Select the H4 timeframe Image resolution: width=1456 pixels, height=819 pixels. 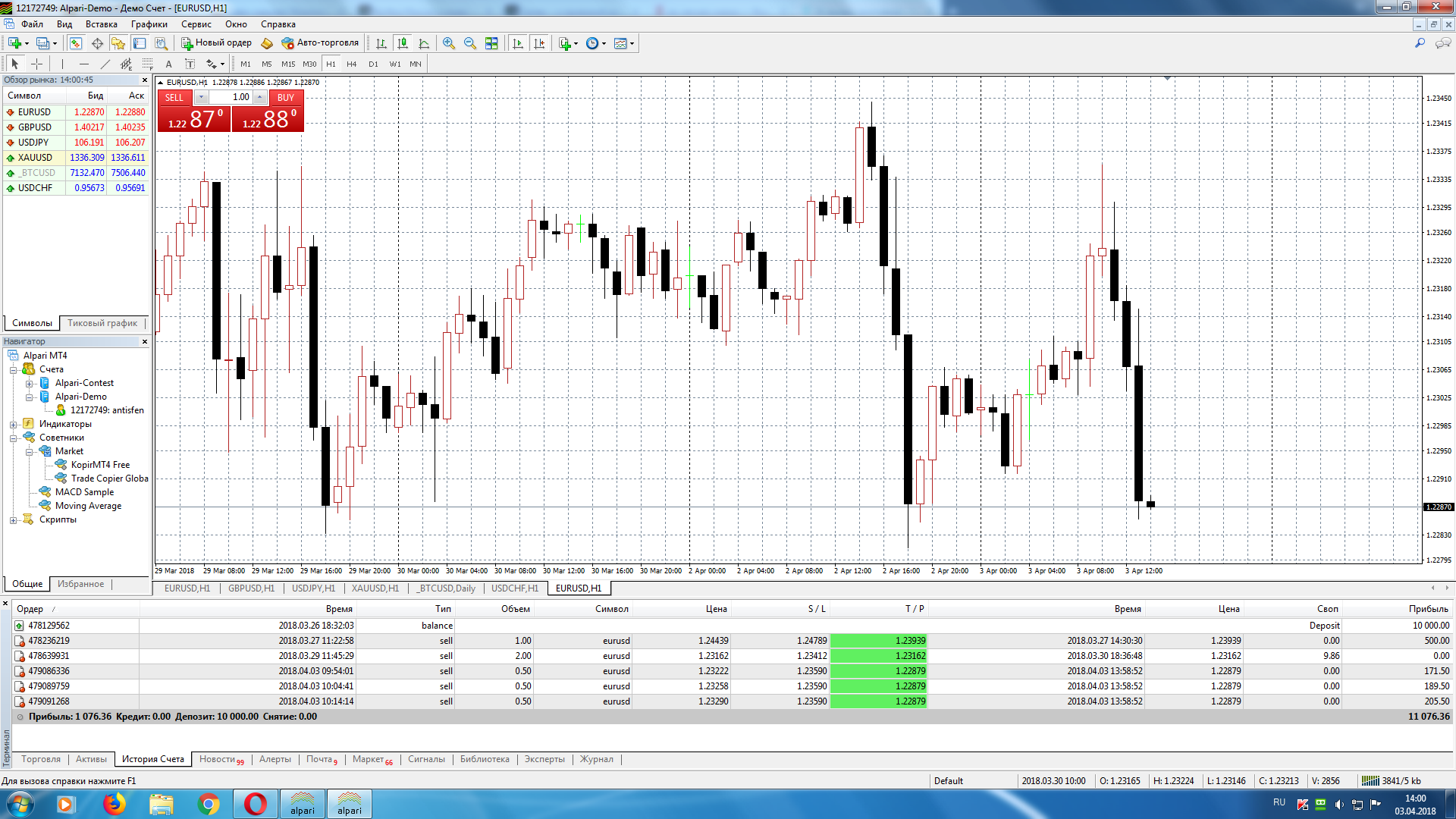(x=352, y=64)
